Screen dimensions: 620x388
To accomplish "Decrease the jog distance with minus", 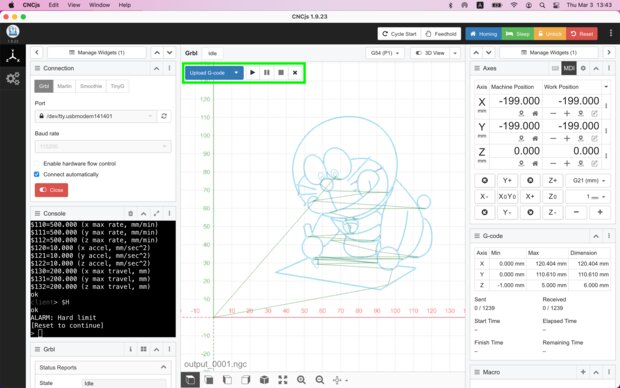I will [x=576, y=212].
